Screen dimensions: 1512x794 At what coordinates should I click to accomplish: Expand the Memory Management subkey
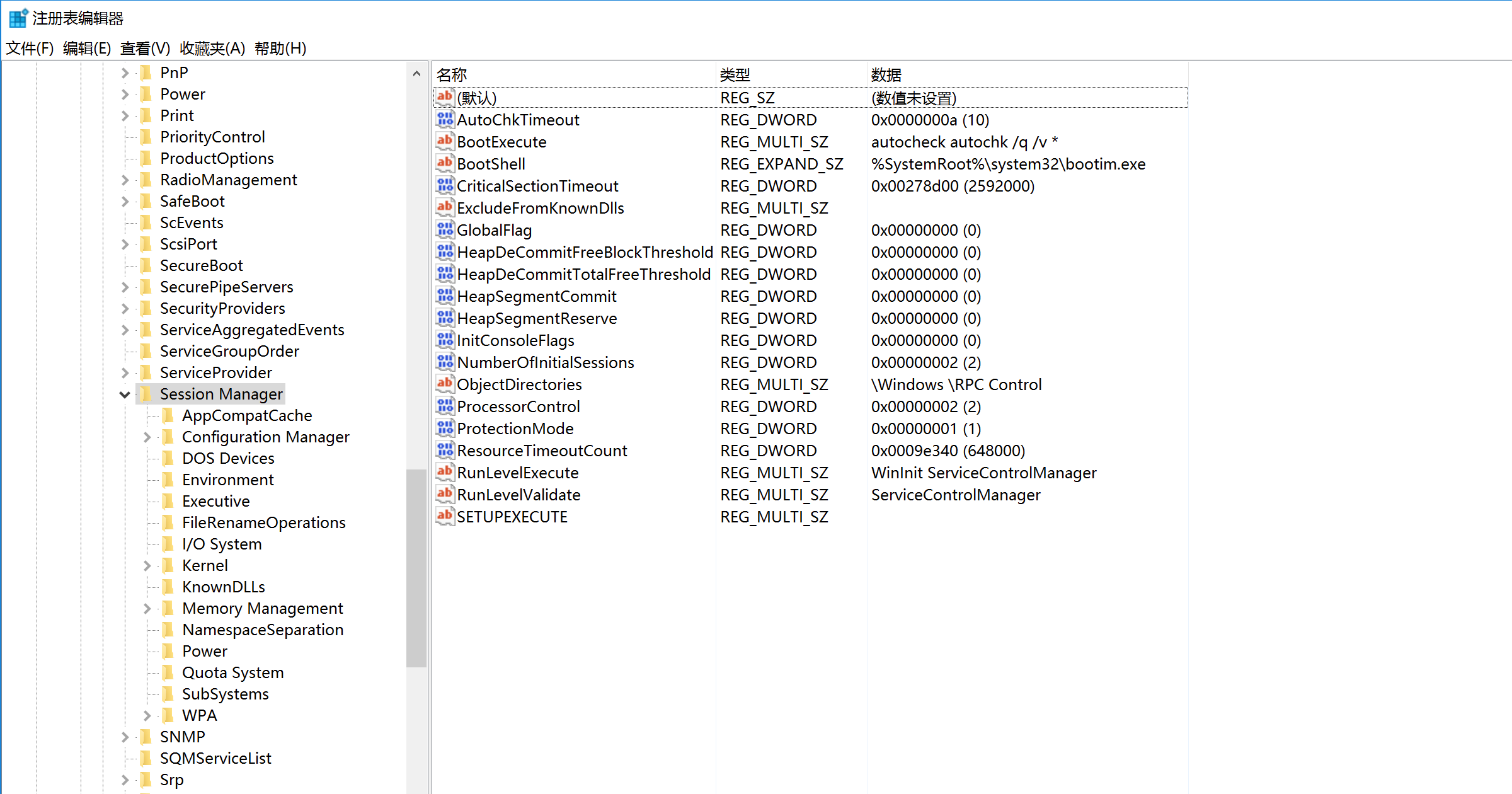click(x=147, y=608)
